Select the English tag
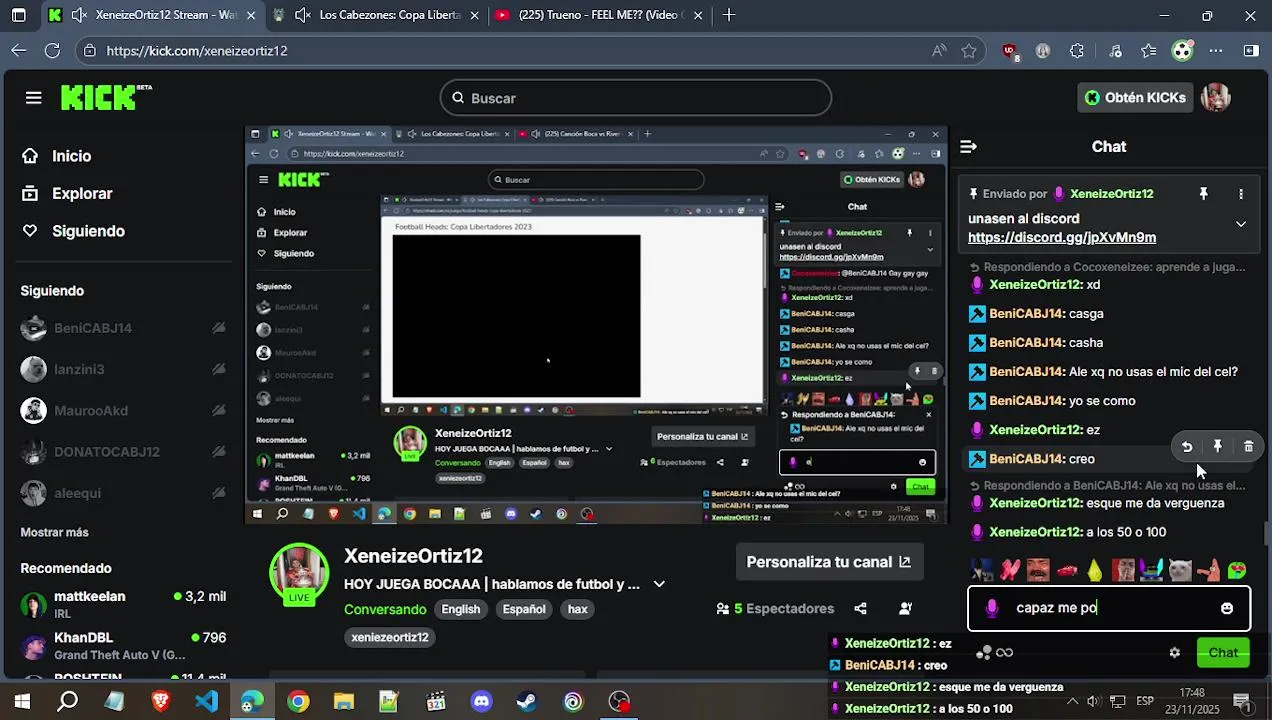 click(461, 609)
